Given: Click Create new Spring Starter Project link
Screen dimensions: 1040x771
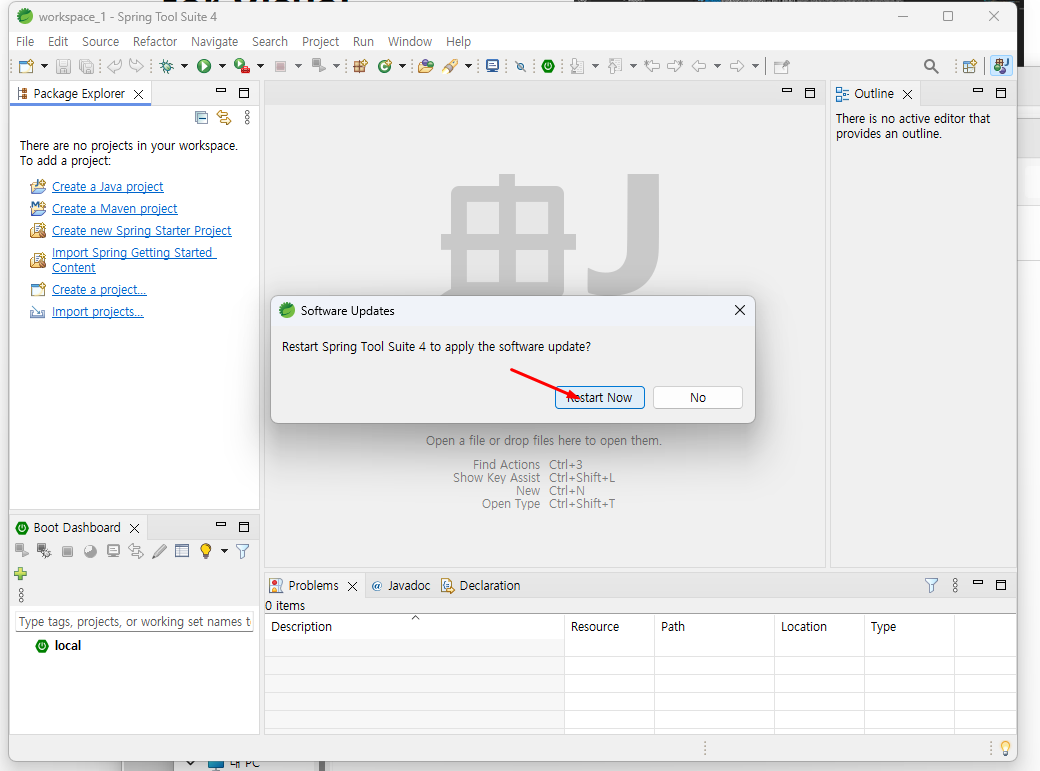Looking at the screenshot, I should point(141,231).
